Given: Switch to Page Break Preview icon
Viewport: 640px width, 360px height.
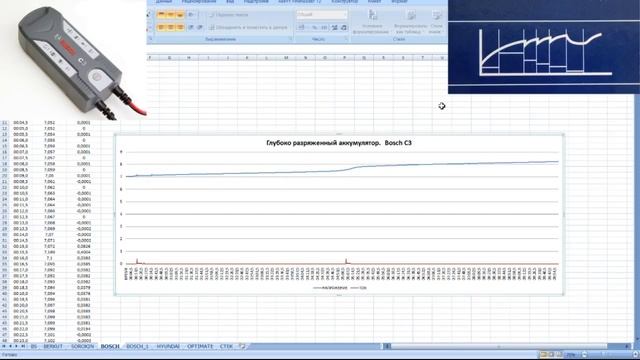Looking at the screenshot, I should point(558,355).
